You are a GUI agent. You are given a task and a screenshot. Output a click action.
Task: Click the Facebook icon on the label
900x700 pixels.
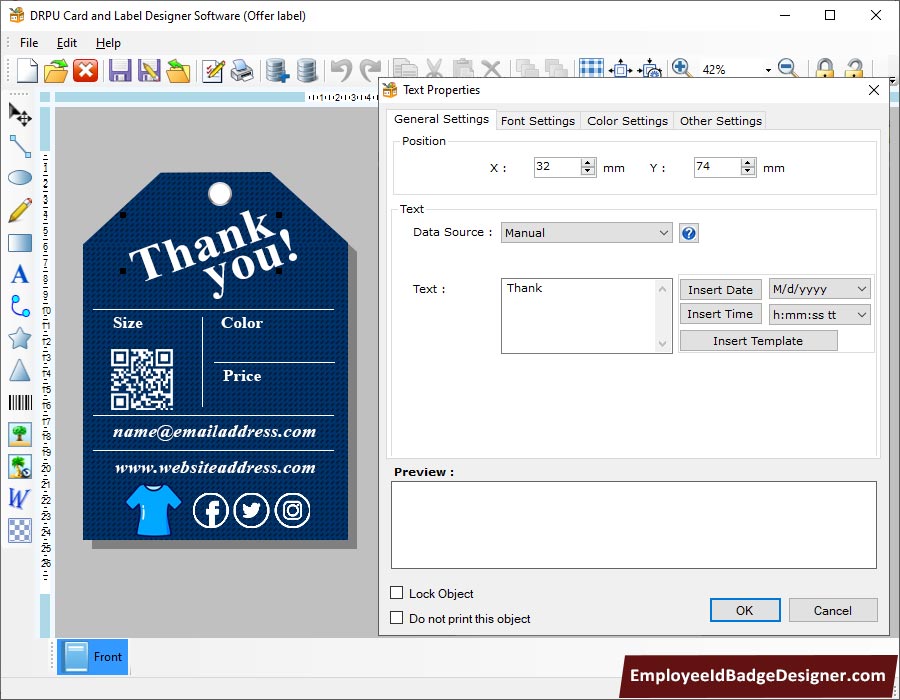211,510
